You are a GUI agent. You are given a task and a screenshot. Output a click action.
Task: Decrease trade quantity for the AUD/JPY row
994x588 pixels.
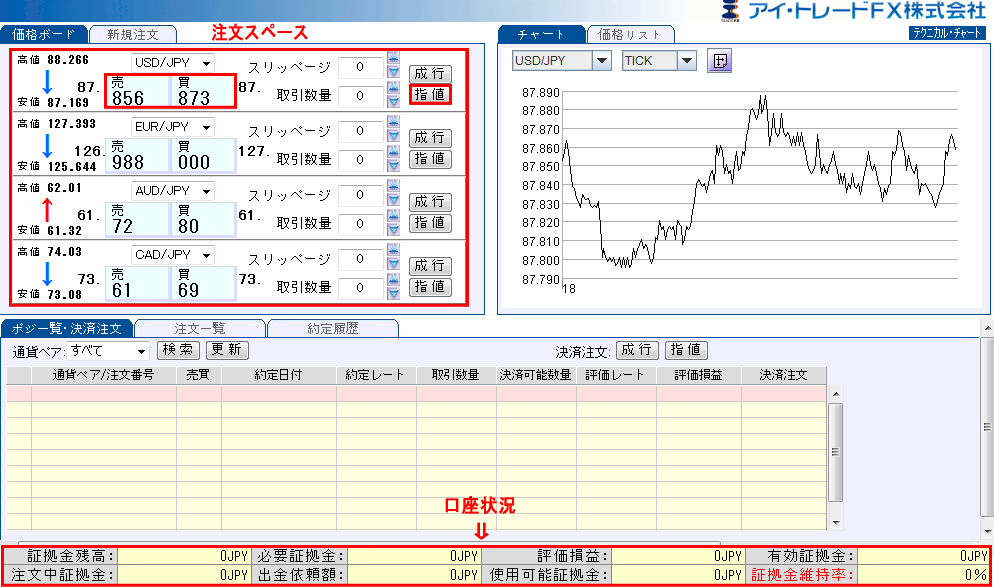point(394,228)
